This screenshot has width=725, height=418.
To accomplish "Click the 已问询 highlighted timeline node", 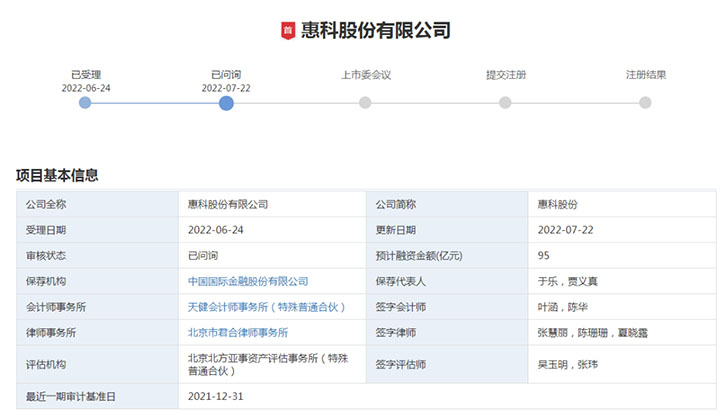I will coord(226,103).
